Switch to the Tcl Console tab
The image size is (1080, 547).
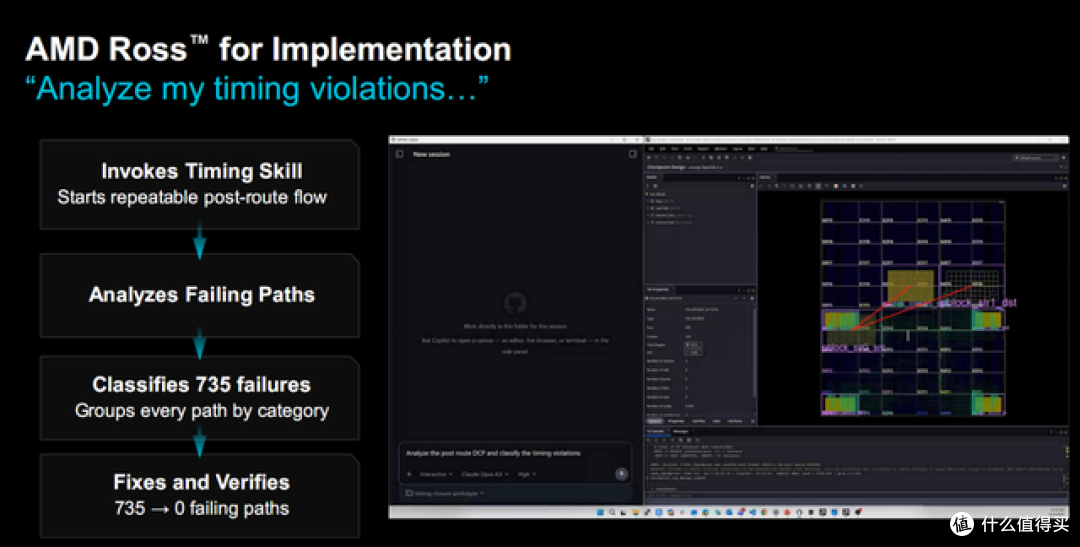(656, 431)
